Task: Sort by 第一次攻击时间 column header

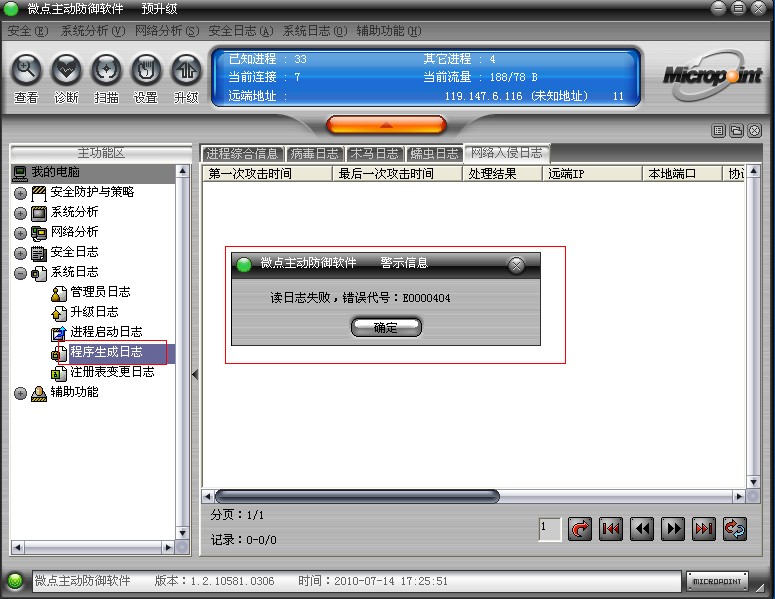Action: point(267,174)
